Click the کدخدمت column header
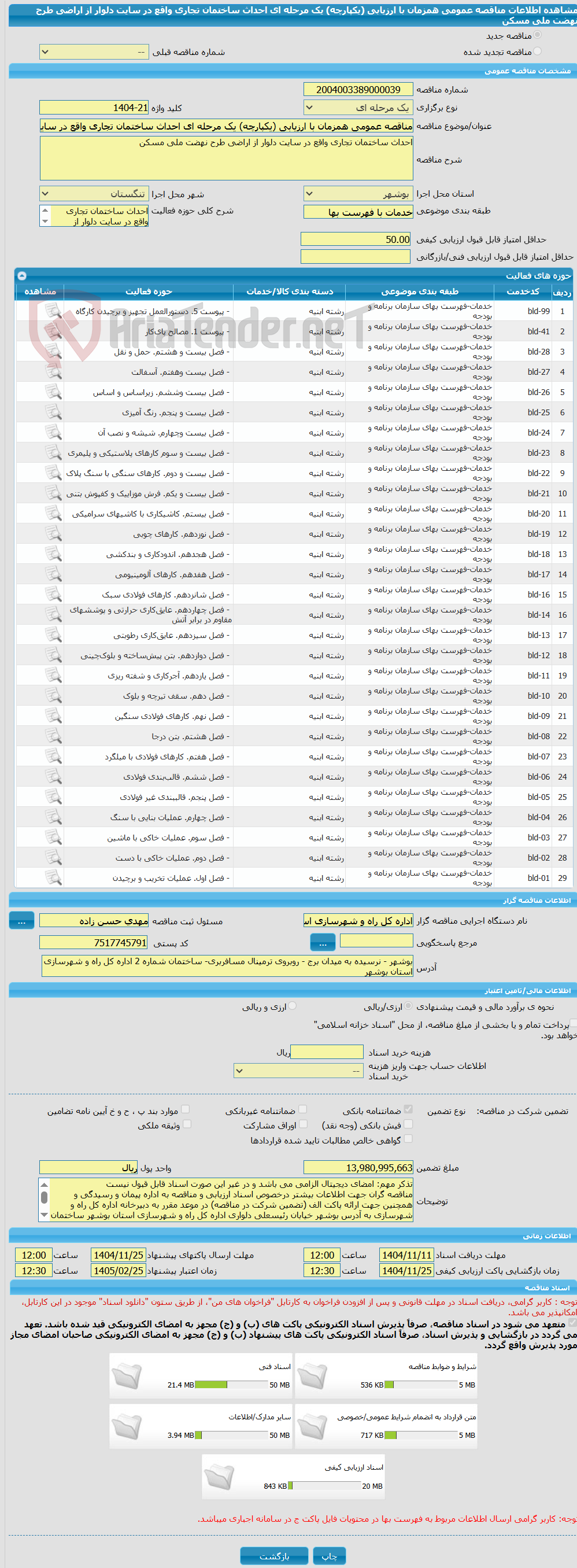Screen dimensions: 577x1568 coord(522,292)
